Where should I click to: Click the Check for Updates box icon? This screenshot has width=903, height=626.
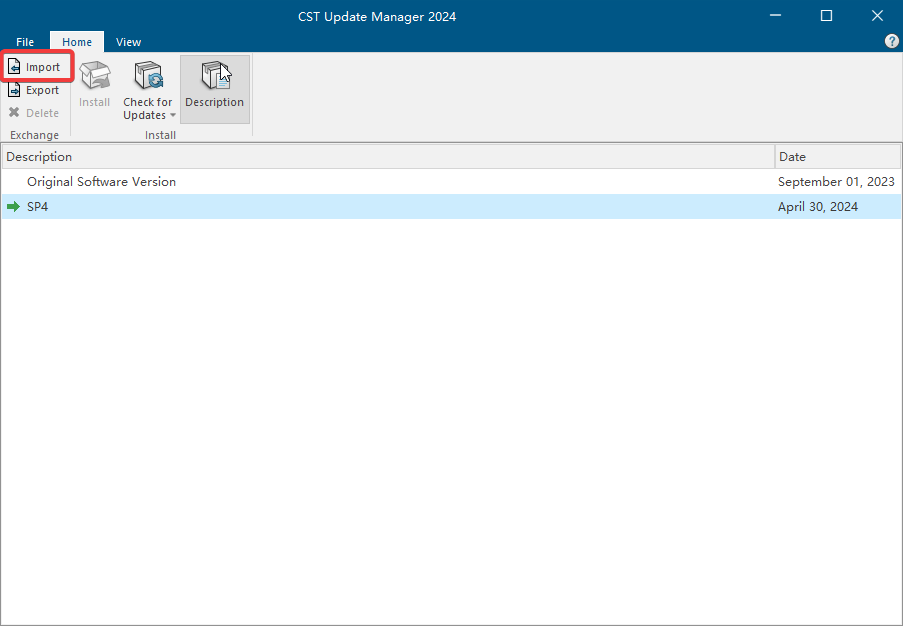coord(148,76)
